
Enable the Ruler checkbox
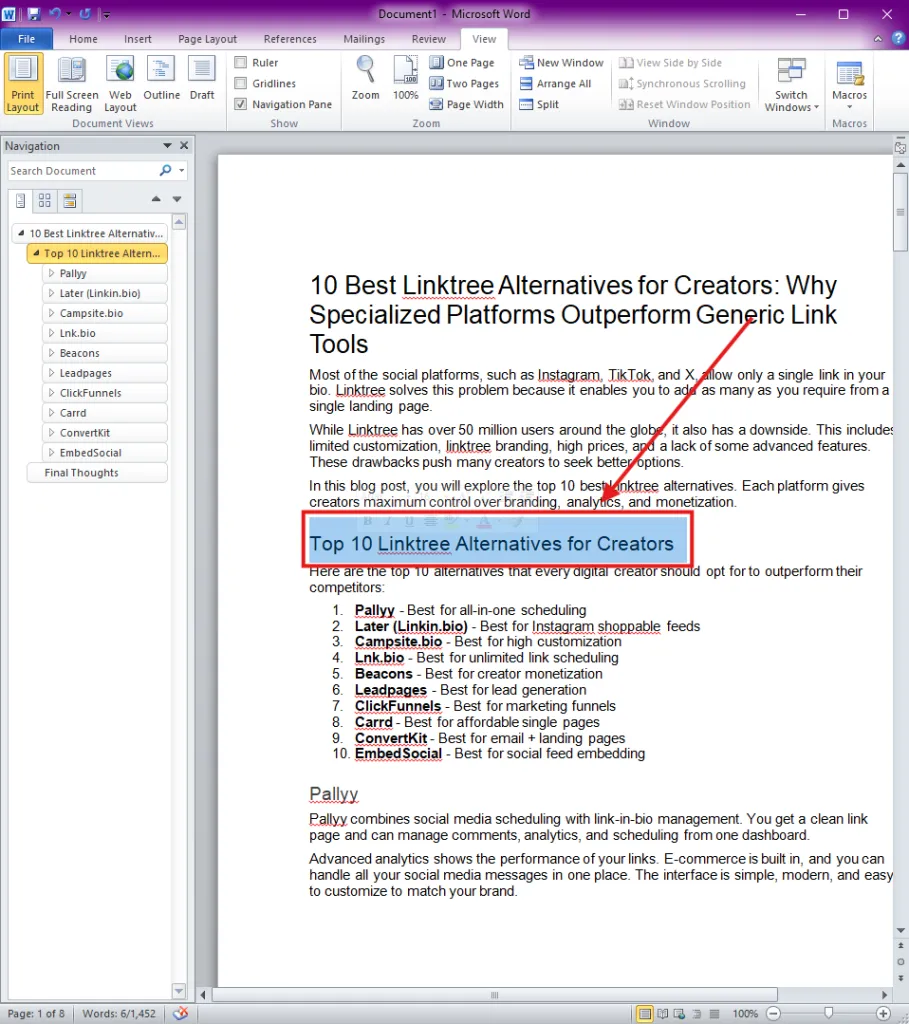[x=241, y=63]
